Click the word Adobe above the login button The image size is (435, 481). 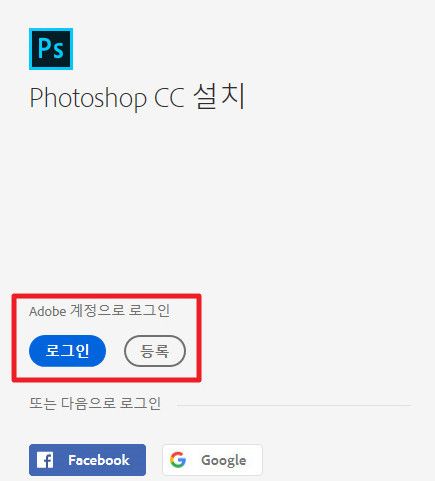[48, 312]
